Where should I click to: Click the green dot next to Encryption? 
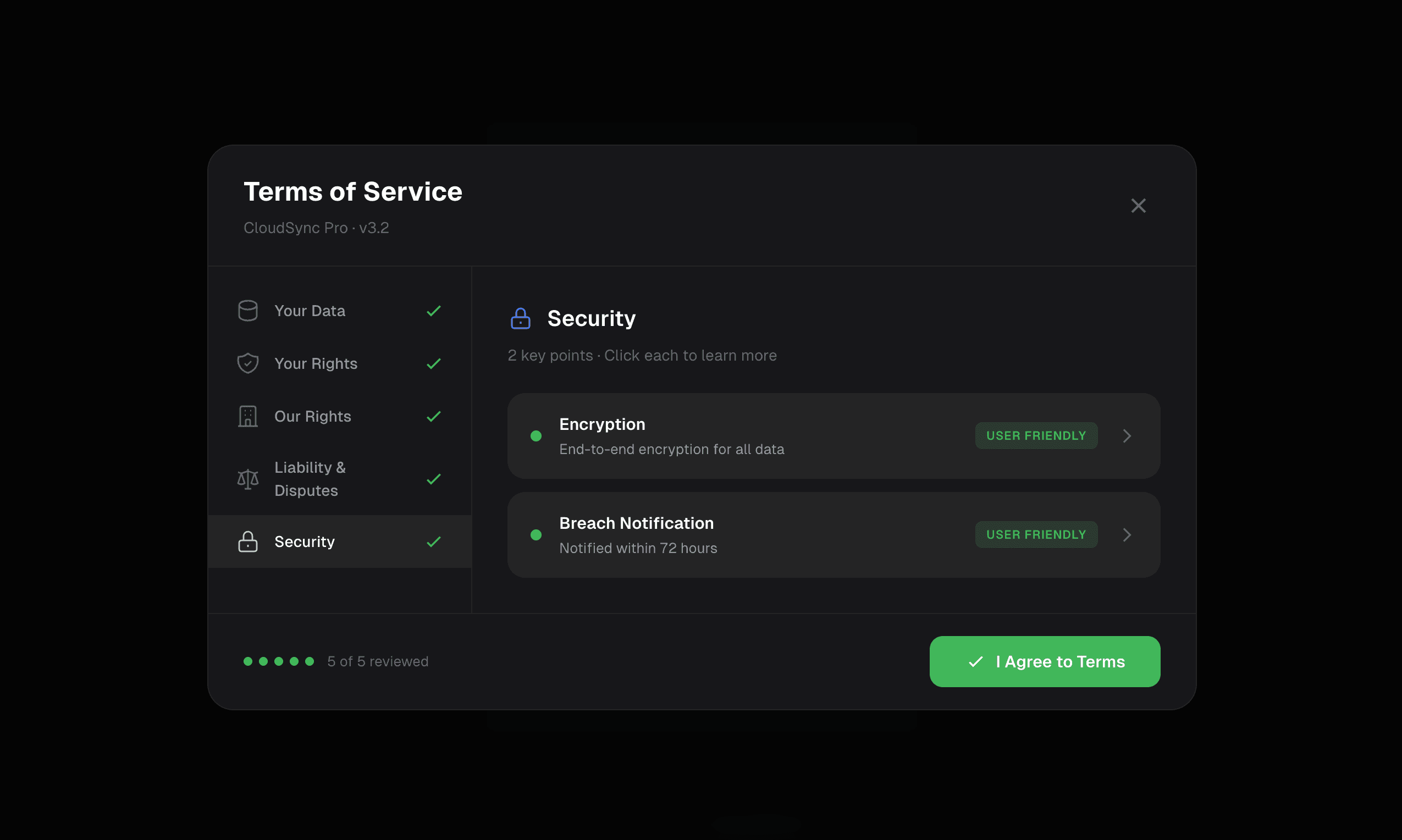[536, 436]
